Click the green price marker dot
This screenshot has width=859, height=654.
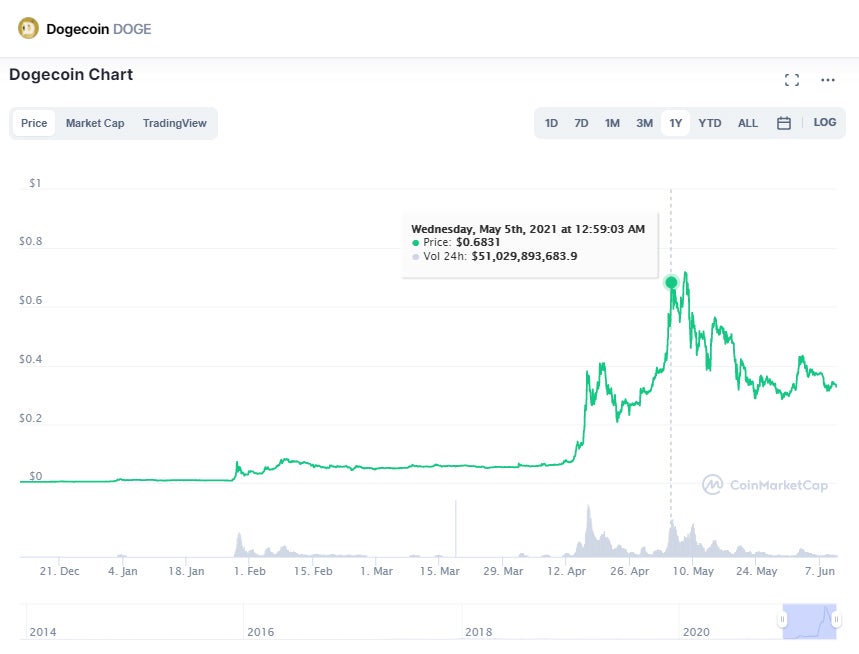[671, 282]
